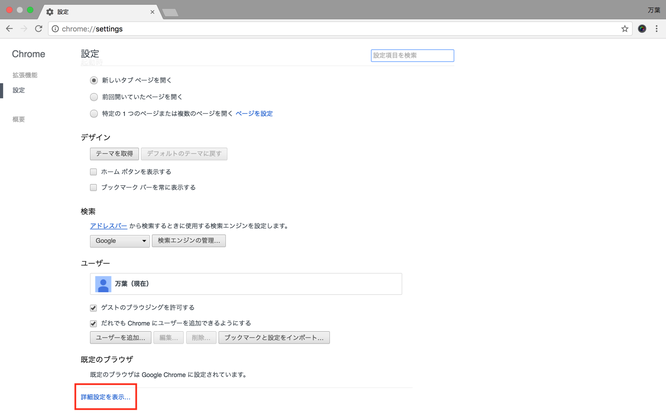Focus the 設定項目を検索 search field
The height and width of the screenshot is (416, 666).
coord(412,55)
